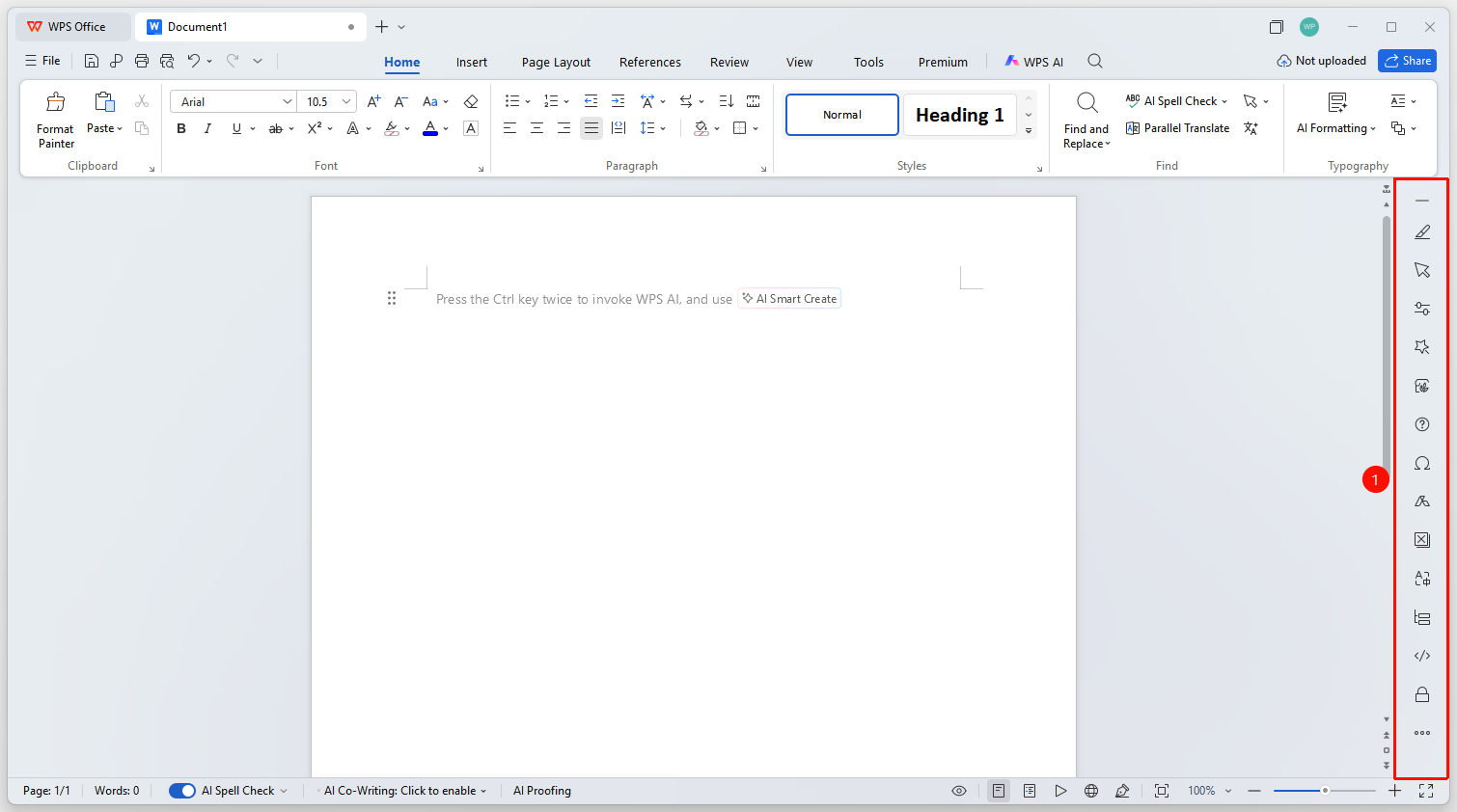Toggle full screen mode in status bar

(x=1426, y=791)
